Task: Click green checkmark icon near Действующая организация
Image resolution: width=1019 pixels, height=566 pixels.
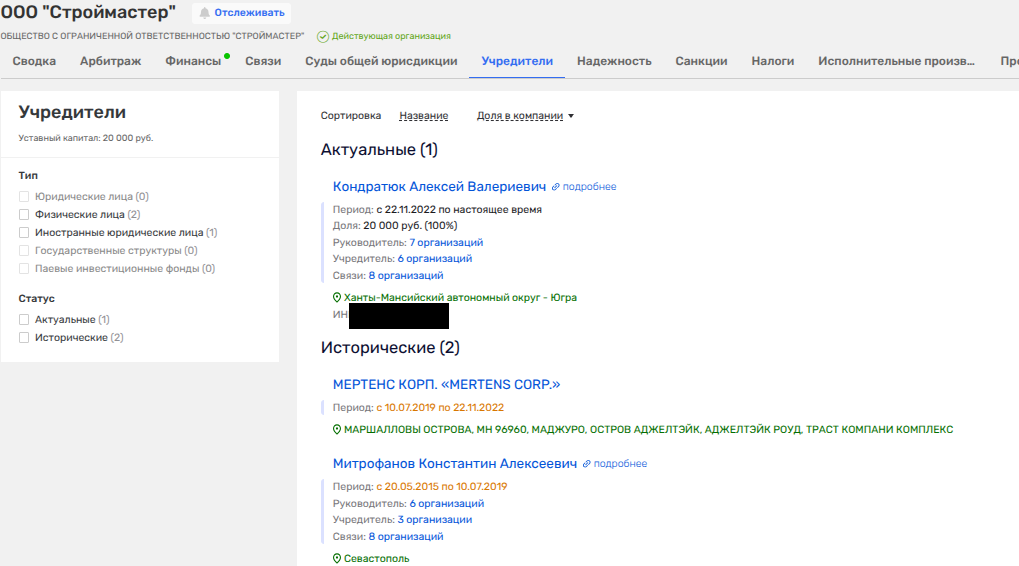Action: tap(323, 36)
